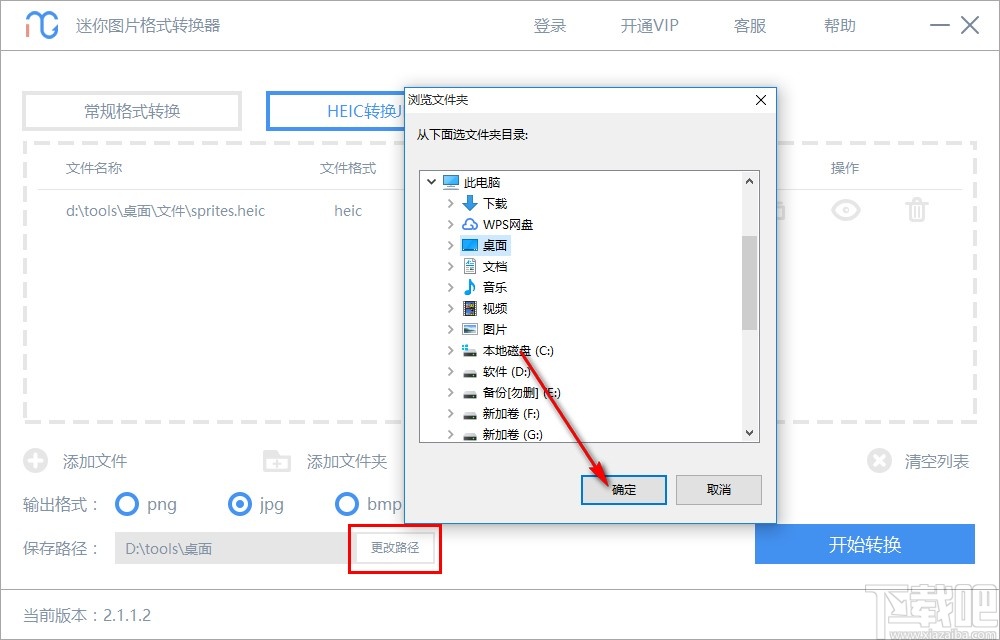The width and height of the screenshot is (1000, 640).
Task: Select the png output format radio button
Action: coord(128,505)
